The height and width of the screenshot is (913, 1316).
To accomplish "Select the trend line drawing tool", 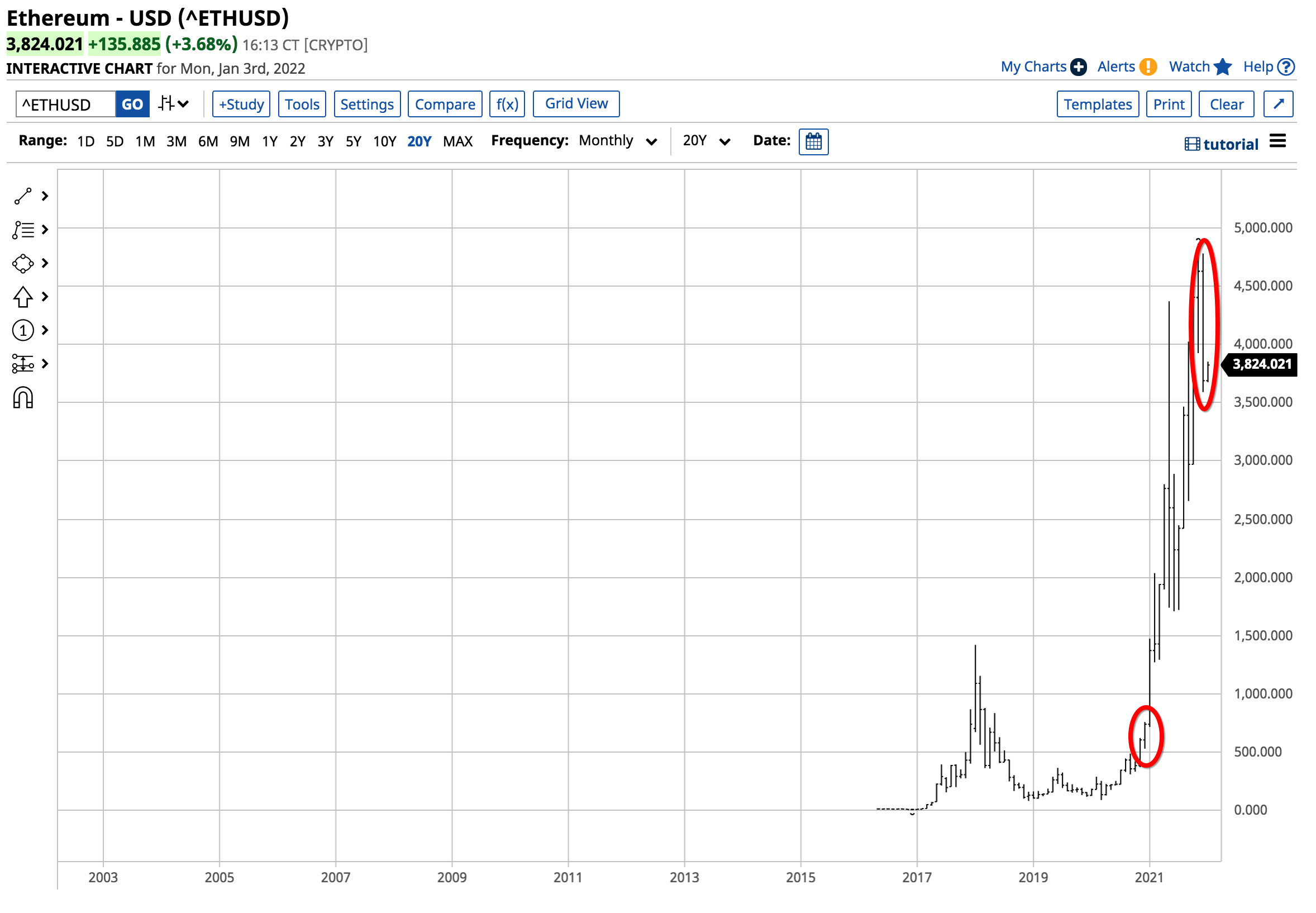I will (23, 196).
